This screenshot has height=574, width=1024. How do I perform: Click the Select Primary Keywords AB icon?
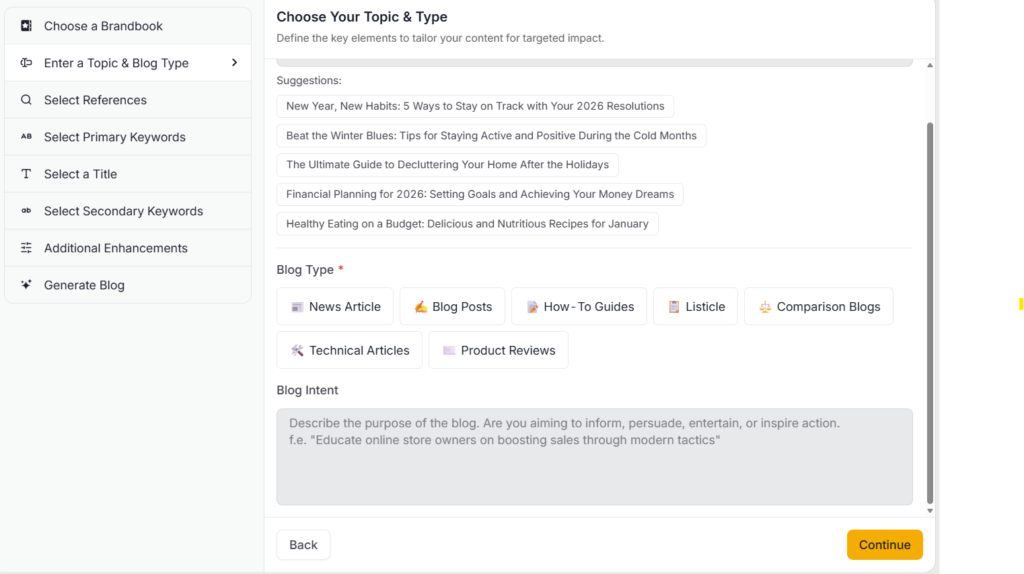26,137
